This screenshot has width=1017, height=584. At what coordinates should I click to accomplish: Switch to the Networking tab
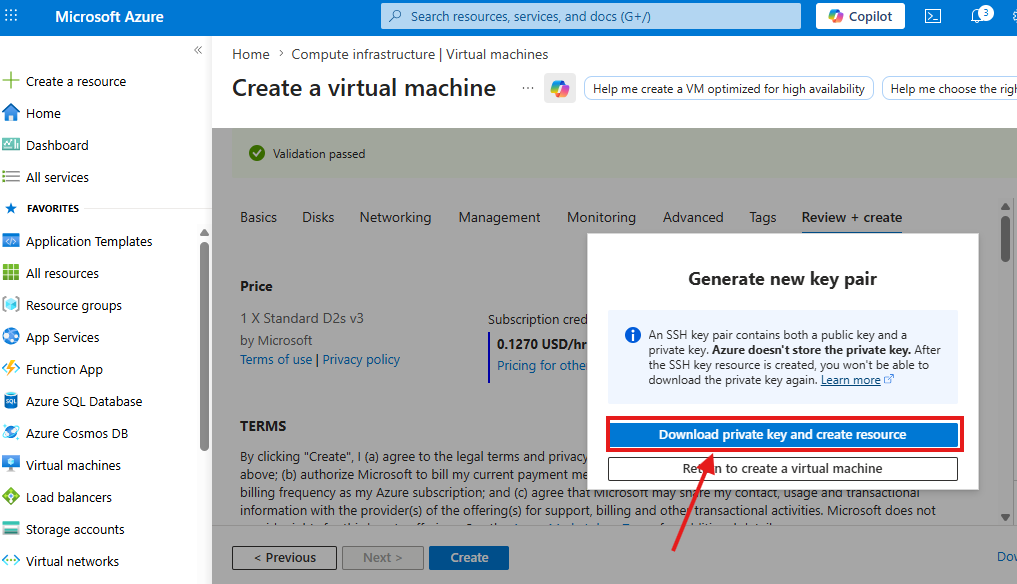[395, 217]
